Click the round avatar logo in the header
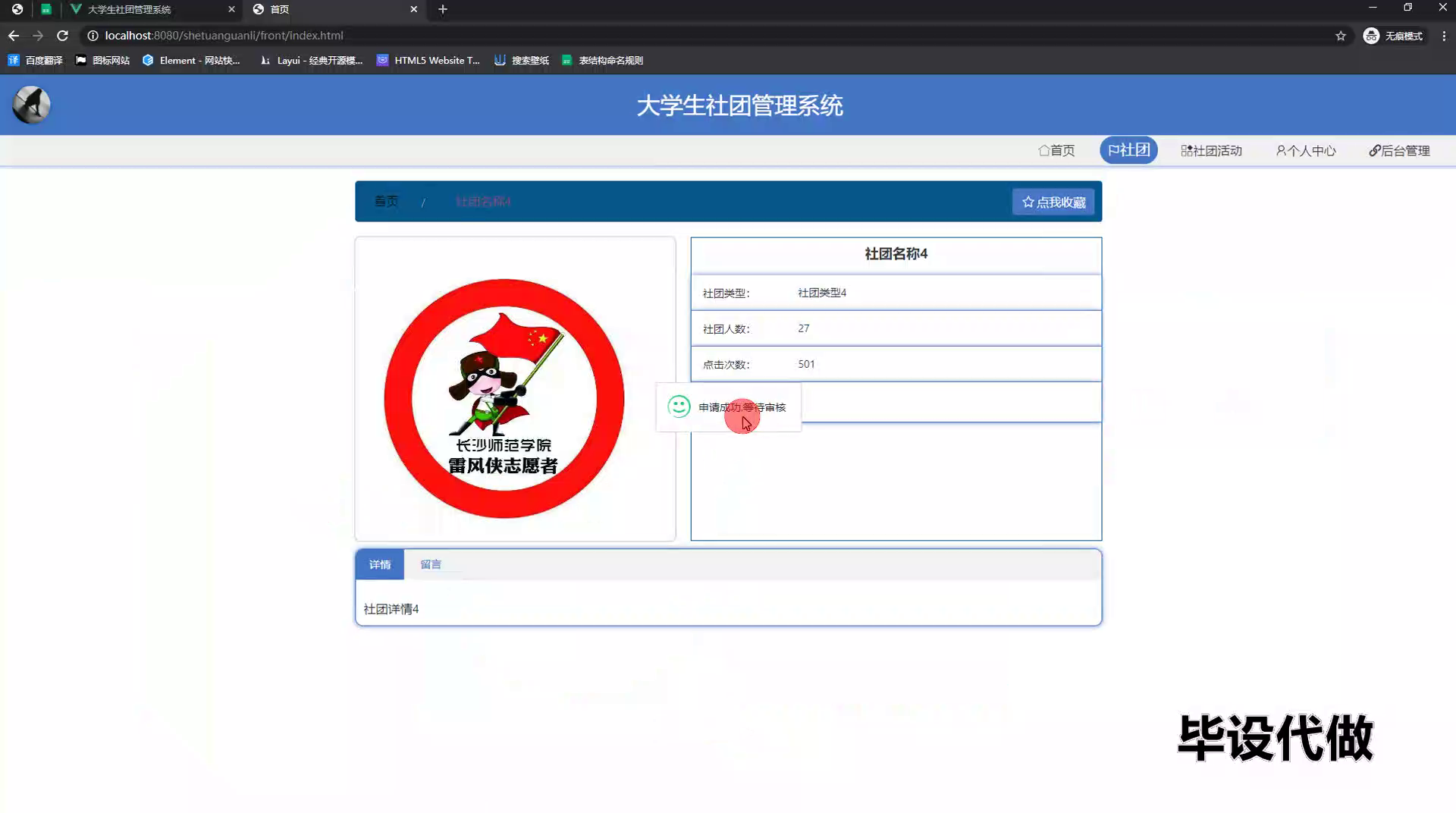1456x813 pixels. [31, 105]
